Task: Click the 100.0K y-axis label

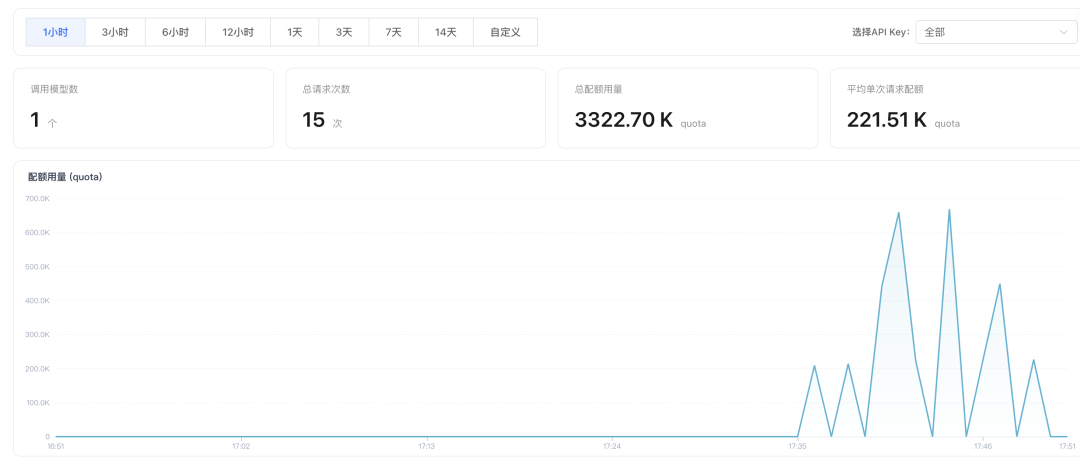Action: (38, 403)
